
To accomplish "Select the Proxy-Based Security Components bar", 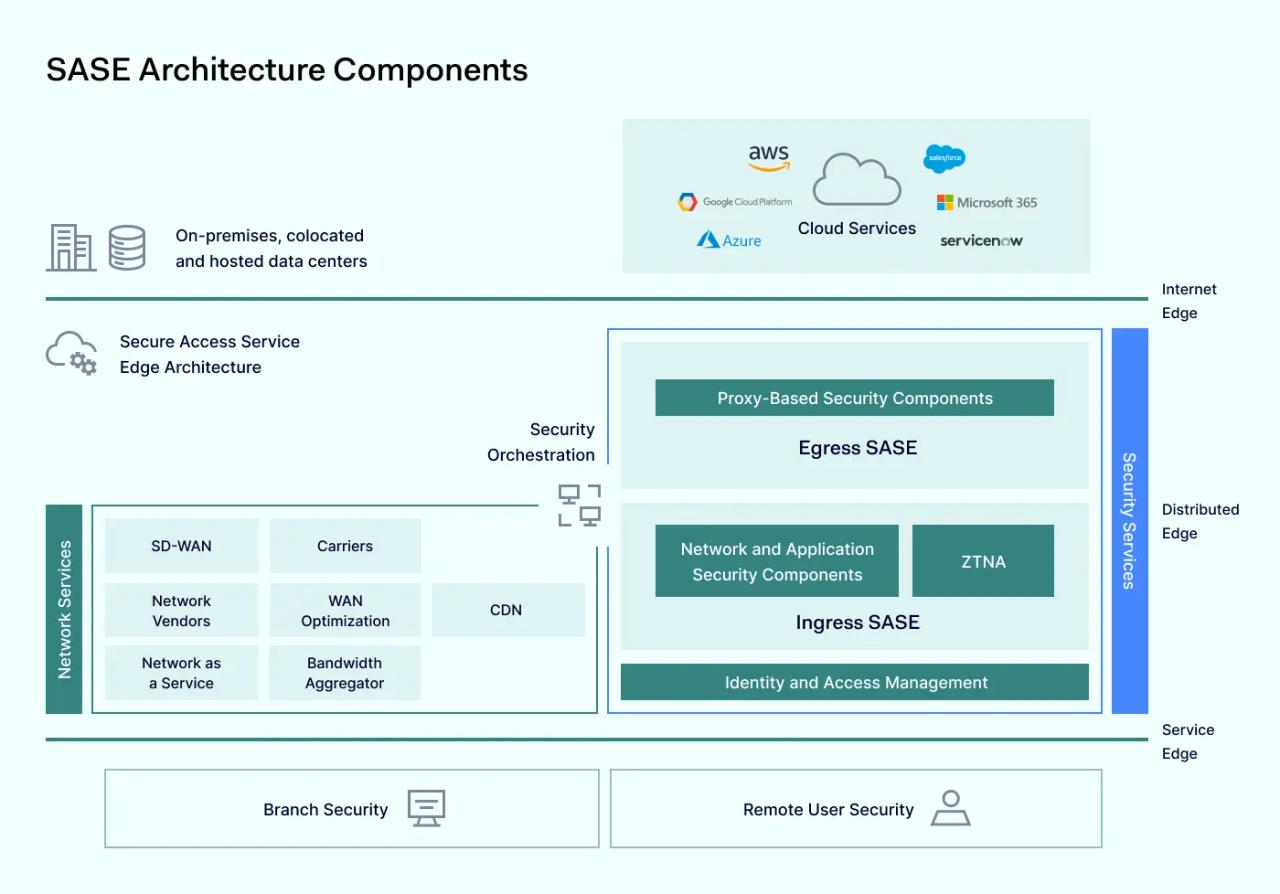I will (855, 397).
